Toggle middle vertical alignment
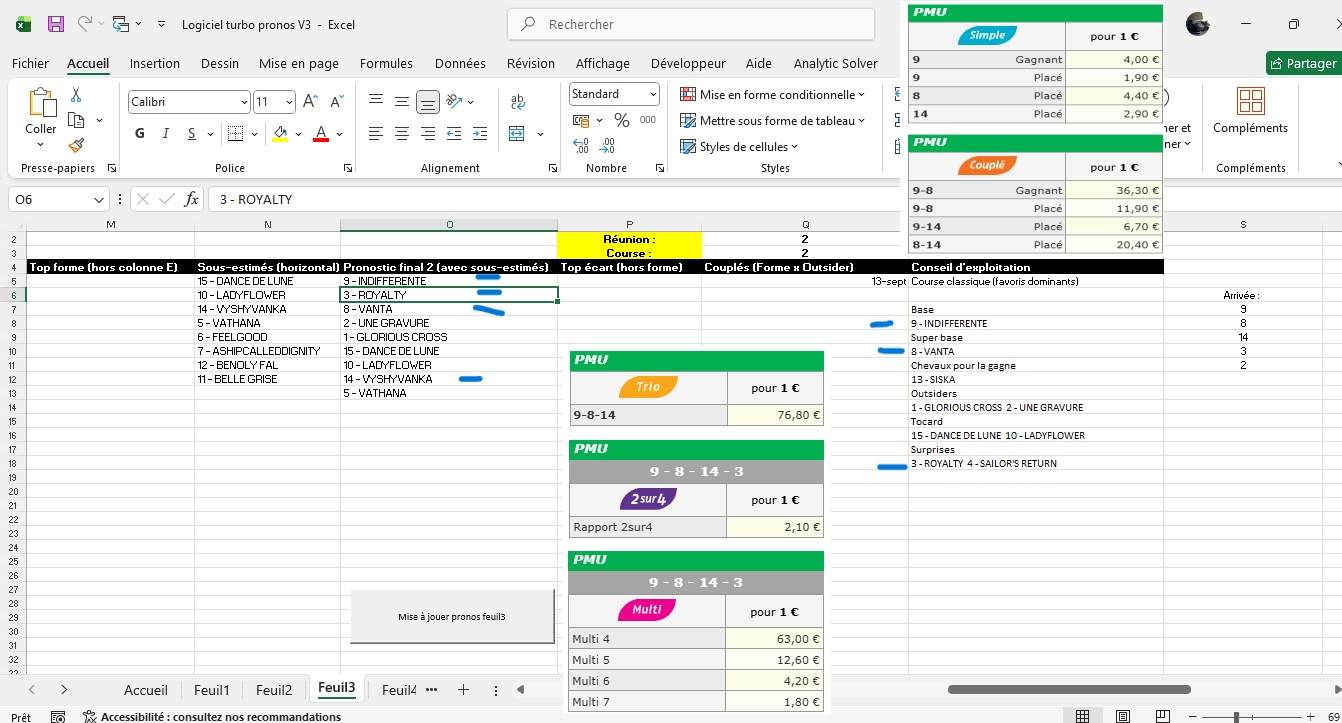 pyautogui.click(x=402, y=101)
